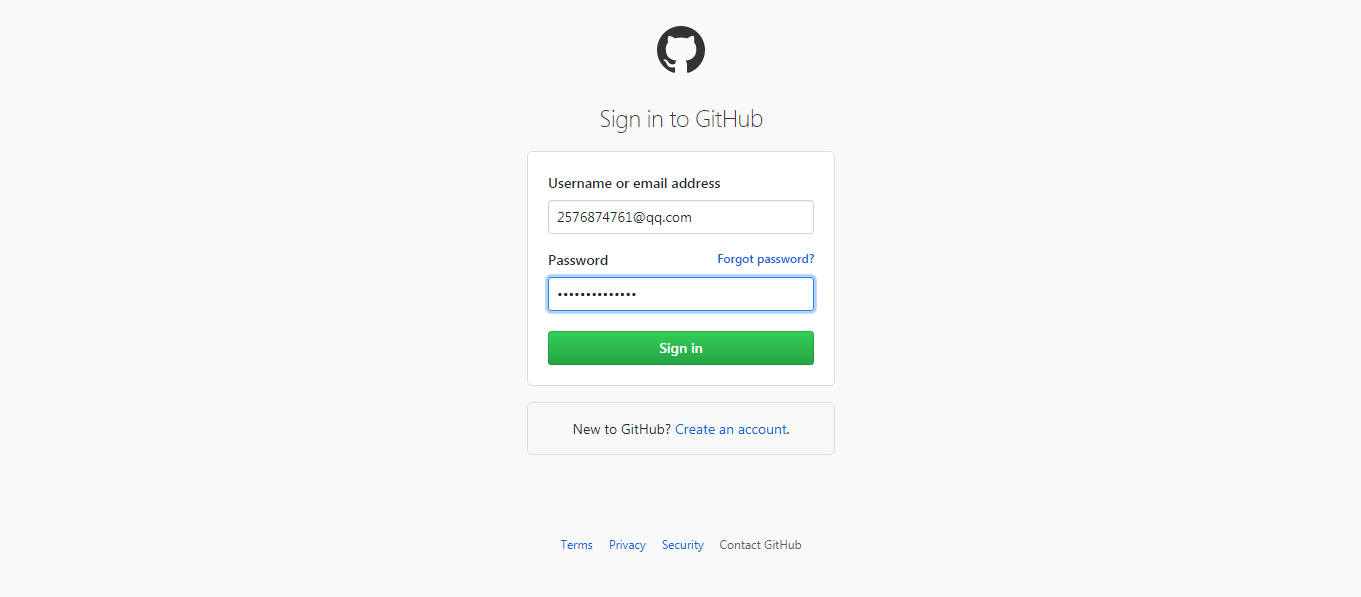The image size is (1361, 597).
Task: Click the "New to GitHub?" text
Action: (x=622, y=429)
